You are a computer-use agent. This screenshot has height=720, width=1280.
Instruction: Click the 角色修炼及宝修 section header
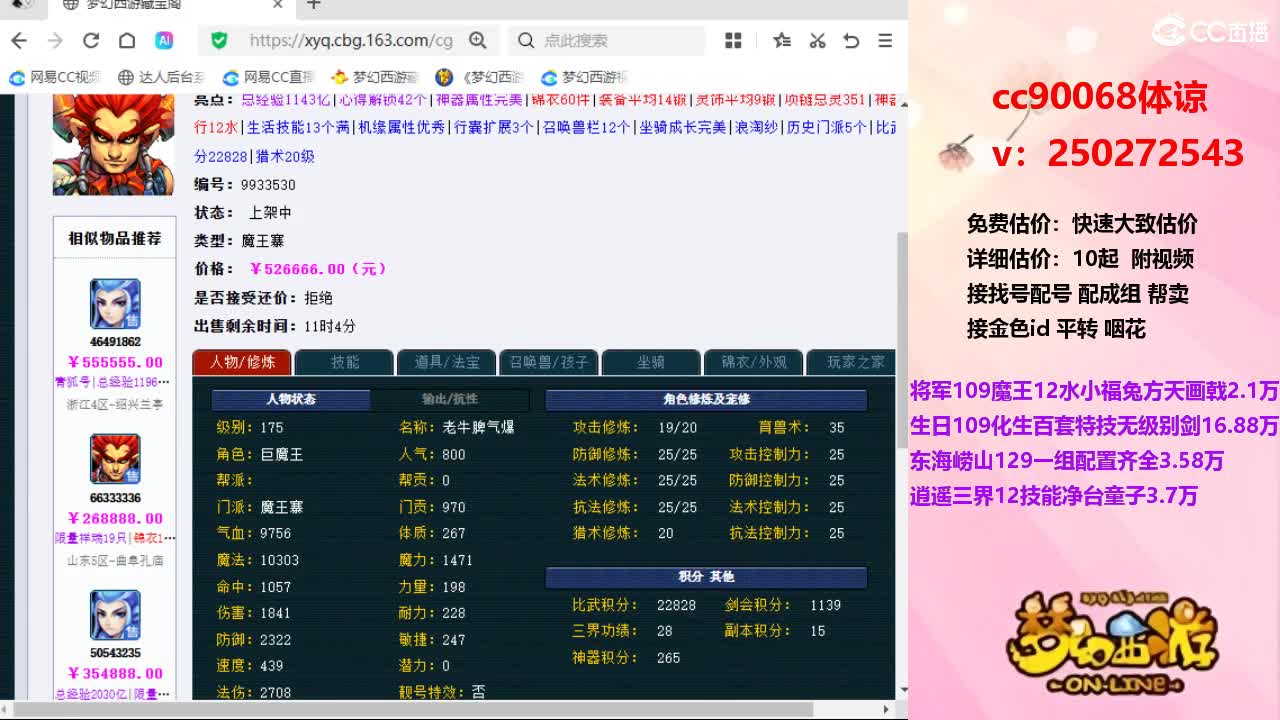[706, 400]
